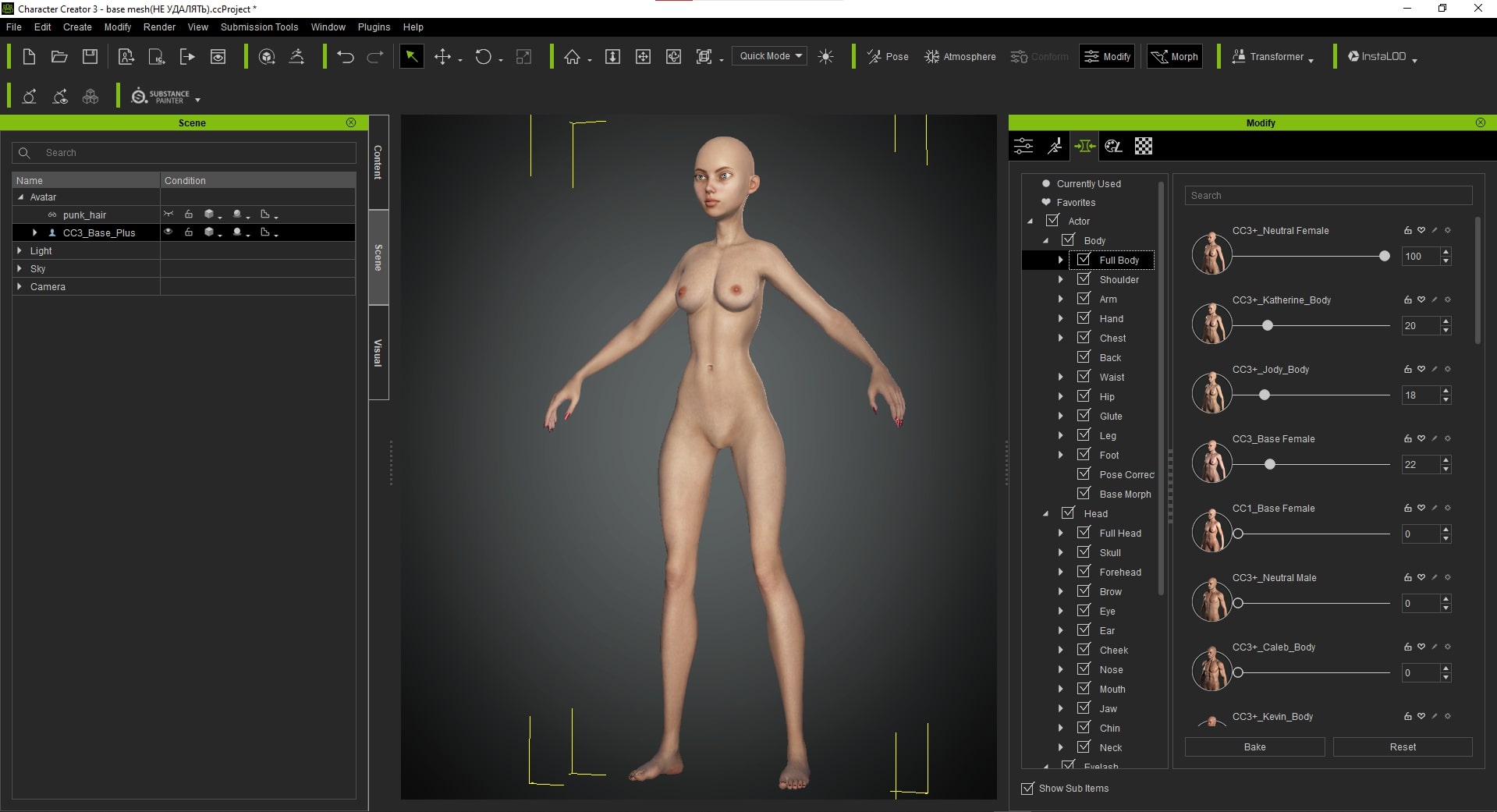Close the Modify panel
Viewport: 1497px width, 812px height.
1481,122
